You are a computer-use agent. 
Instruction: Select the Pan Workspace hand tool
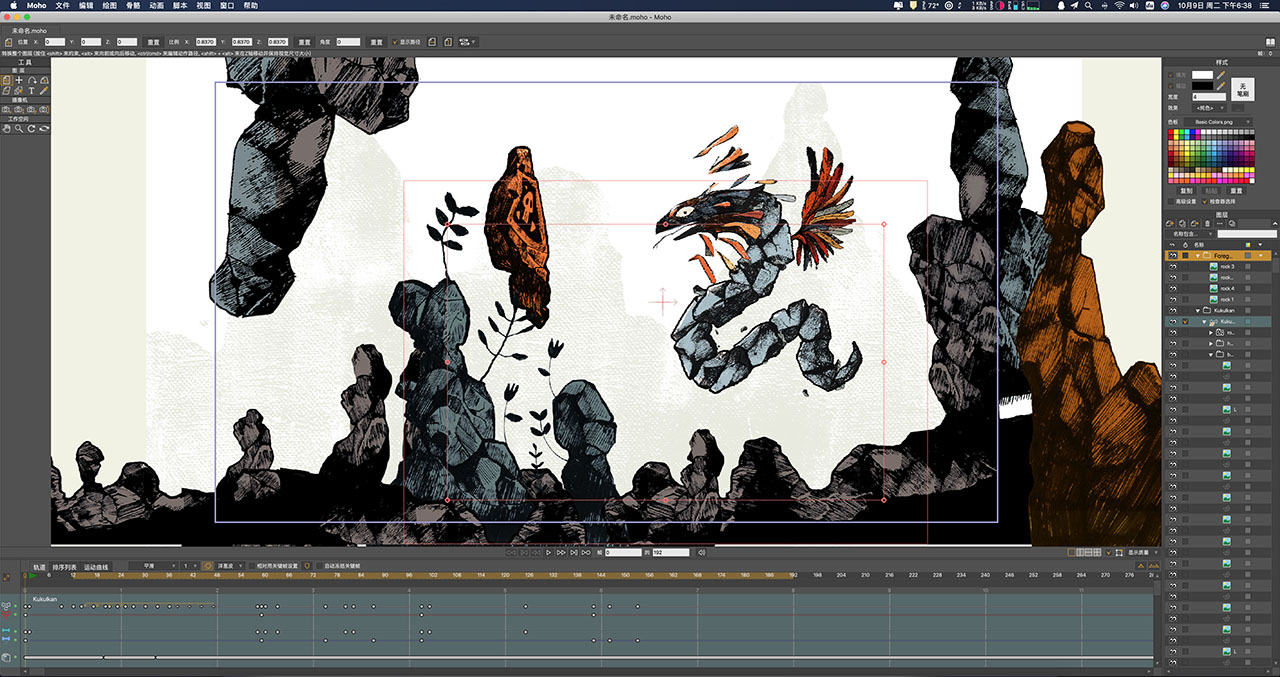coord(6,128)
